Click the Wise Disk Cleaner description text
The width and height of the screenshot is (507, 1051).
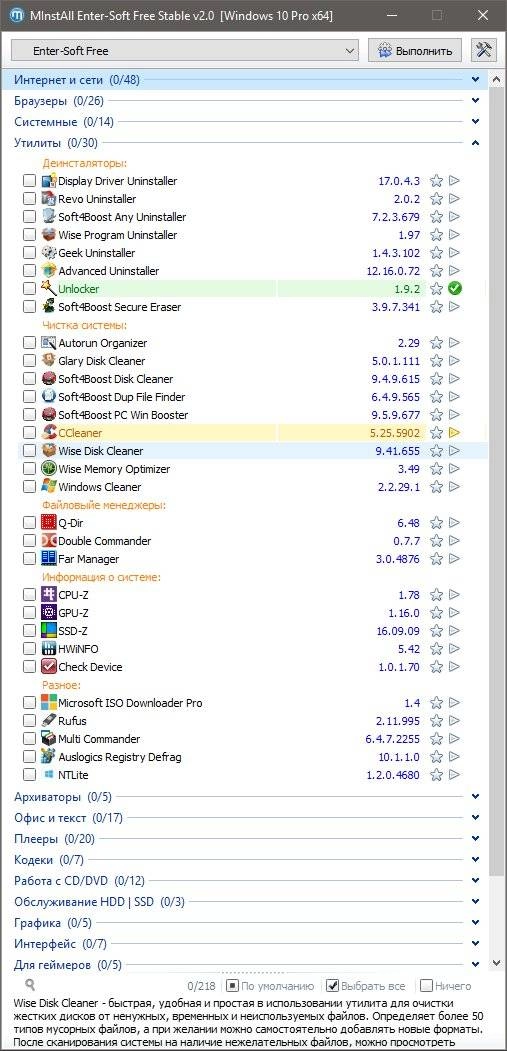[249, 1023]
